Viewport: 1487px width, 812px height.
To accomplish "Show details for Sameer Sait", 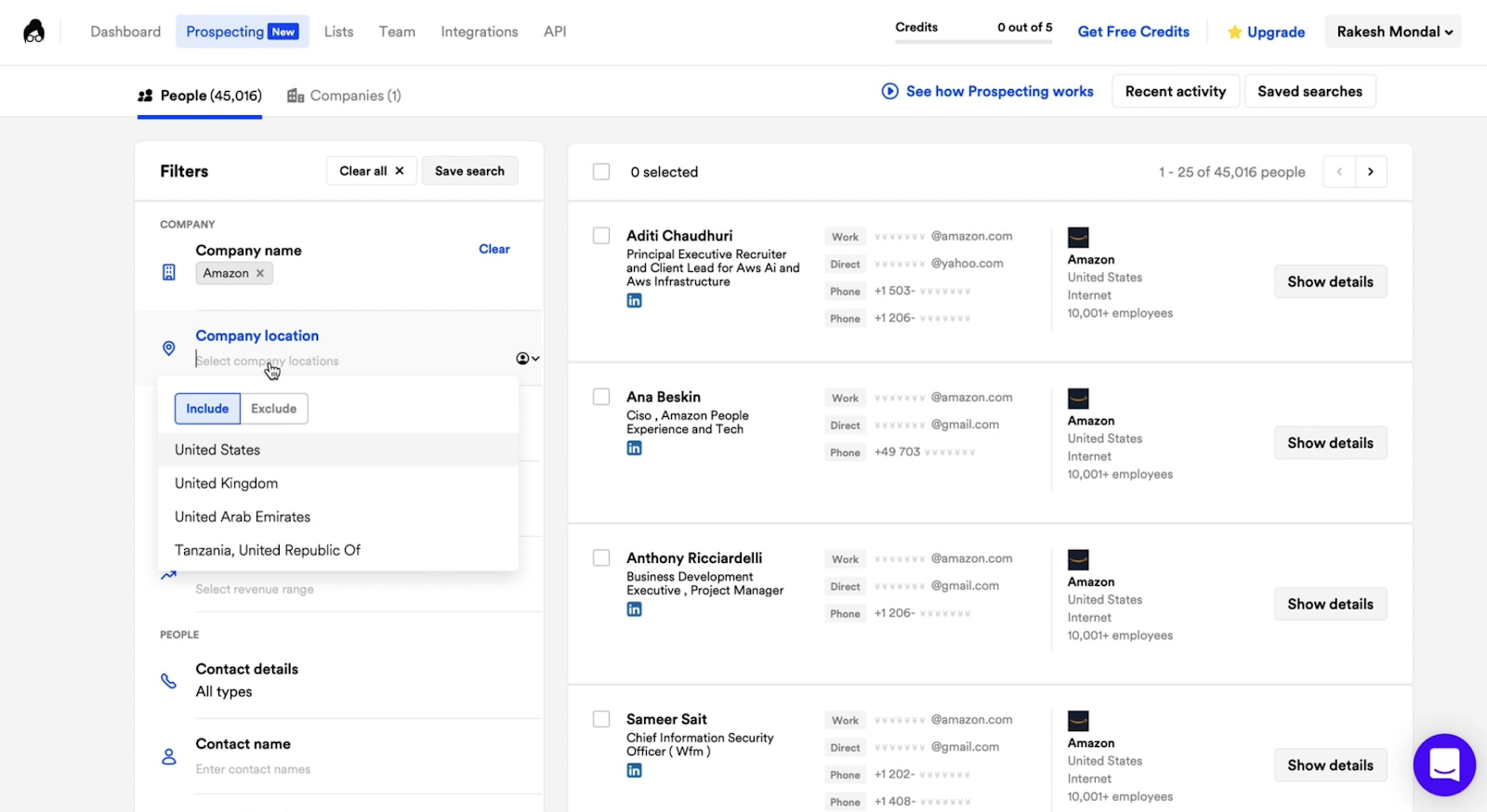I will click(1330, 766).
